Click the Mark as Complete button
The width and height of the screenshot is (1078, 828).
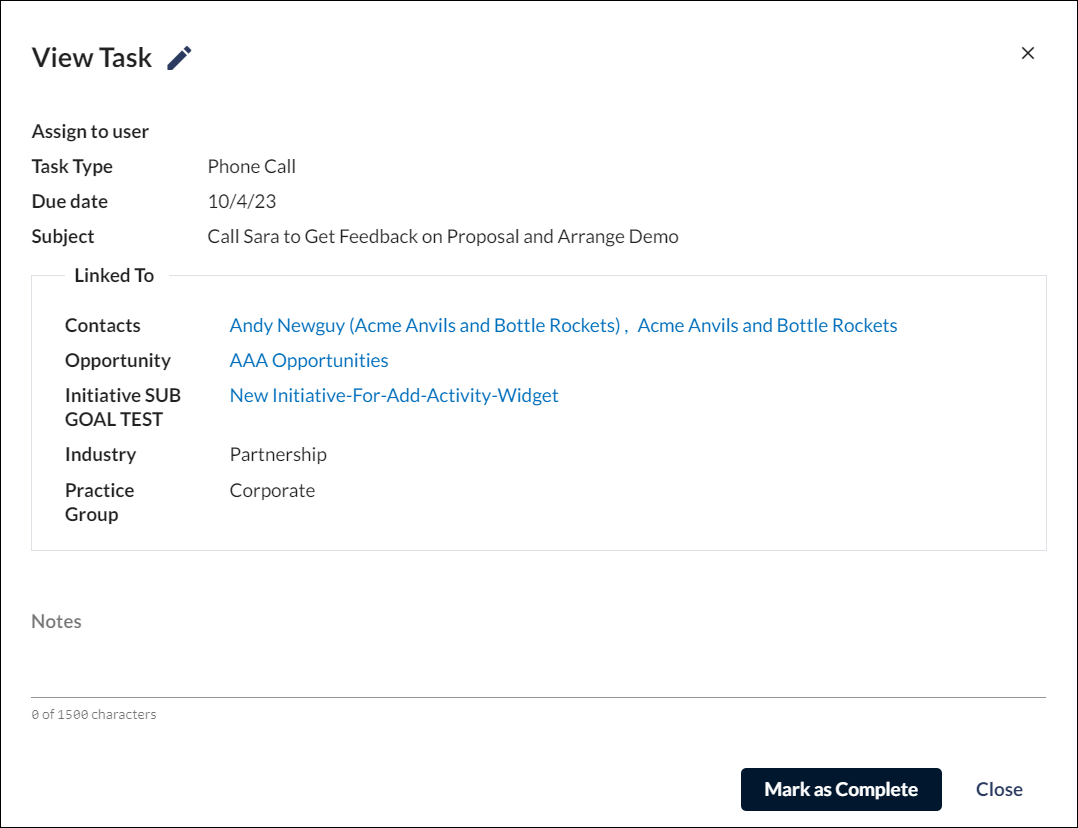click(841, 789)
